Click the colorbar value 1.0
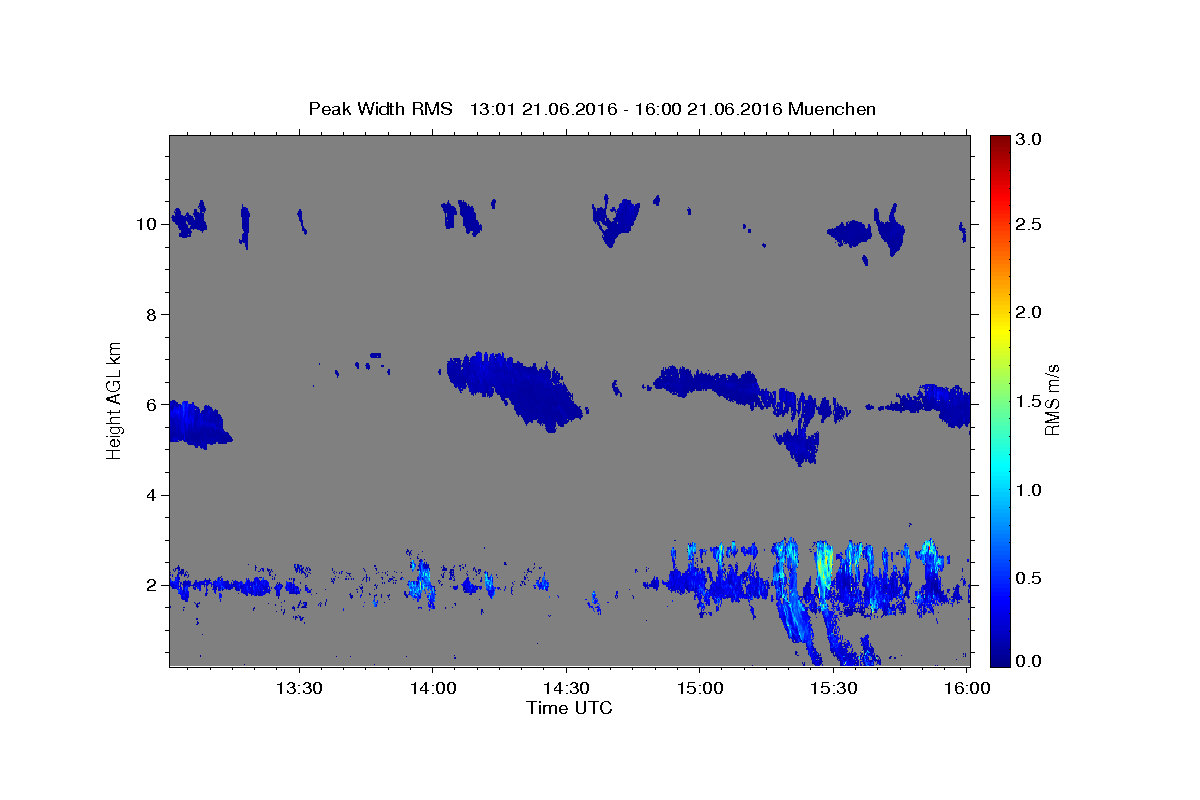This screenshot has width=1200, height=800. 1030,490
